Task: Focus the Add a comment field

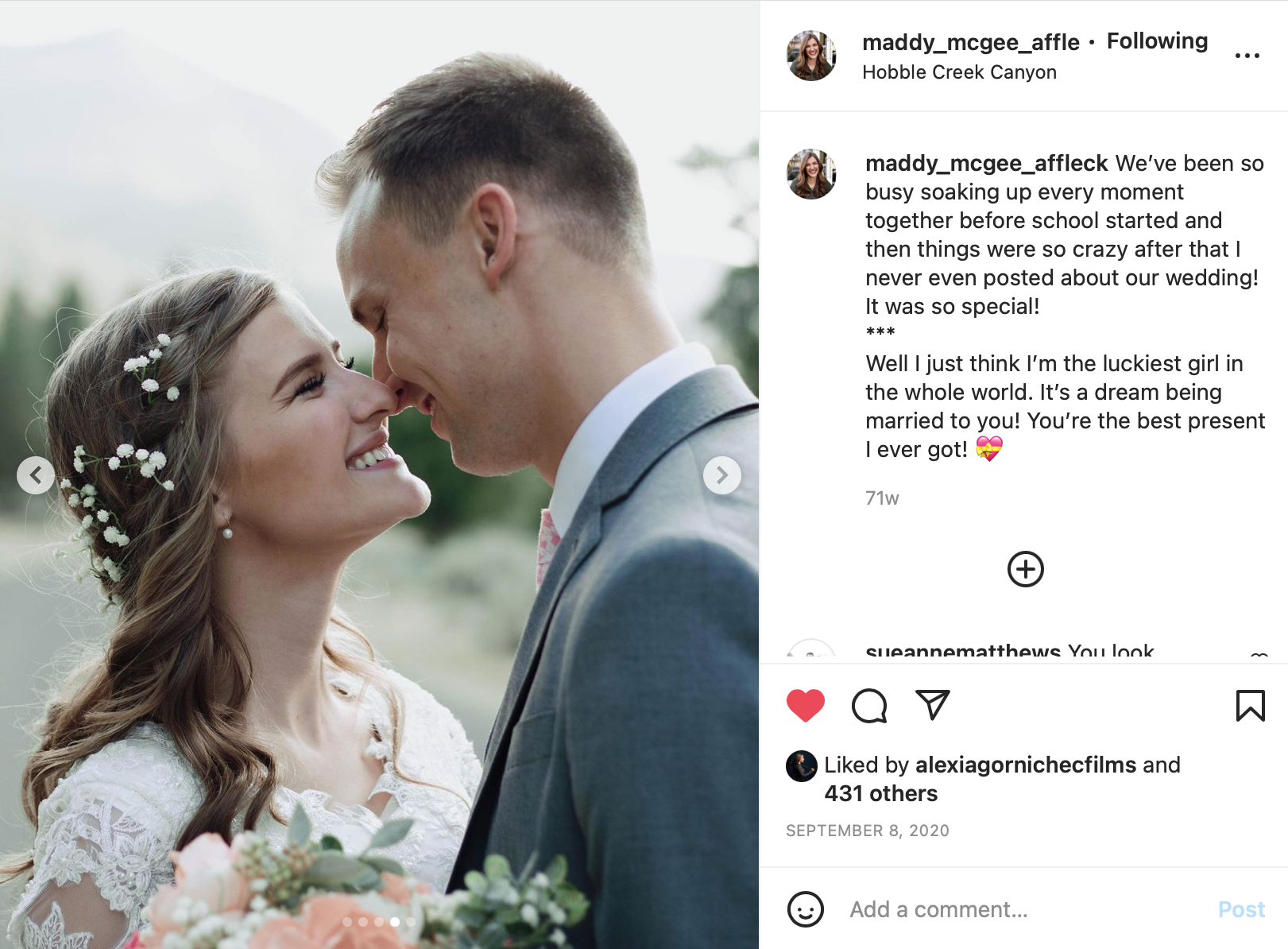Action: tap(1025, 909)
